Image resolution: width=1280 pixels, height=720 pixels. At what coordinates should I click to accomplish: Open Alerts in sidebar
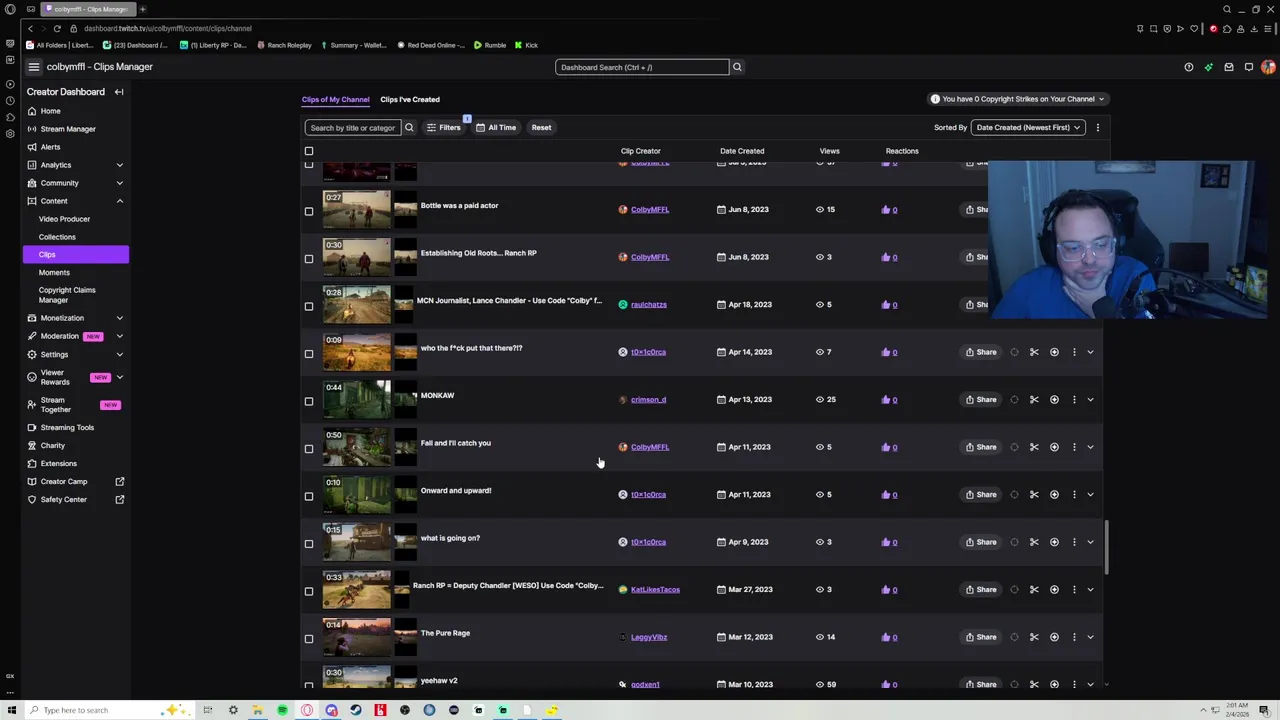[50, 147]
